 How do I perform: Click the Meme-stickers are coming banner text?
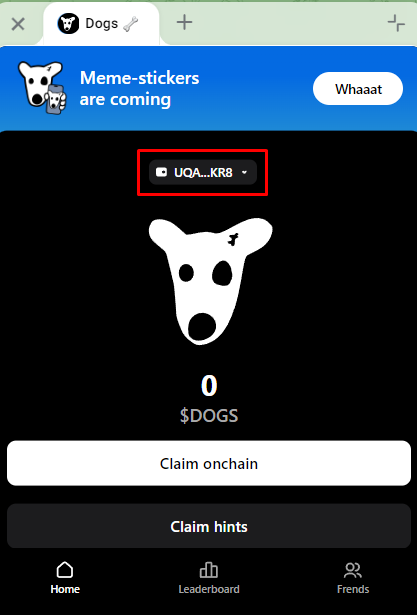click(x=140, y=89)
